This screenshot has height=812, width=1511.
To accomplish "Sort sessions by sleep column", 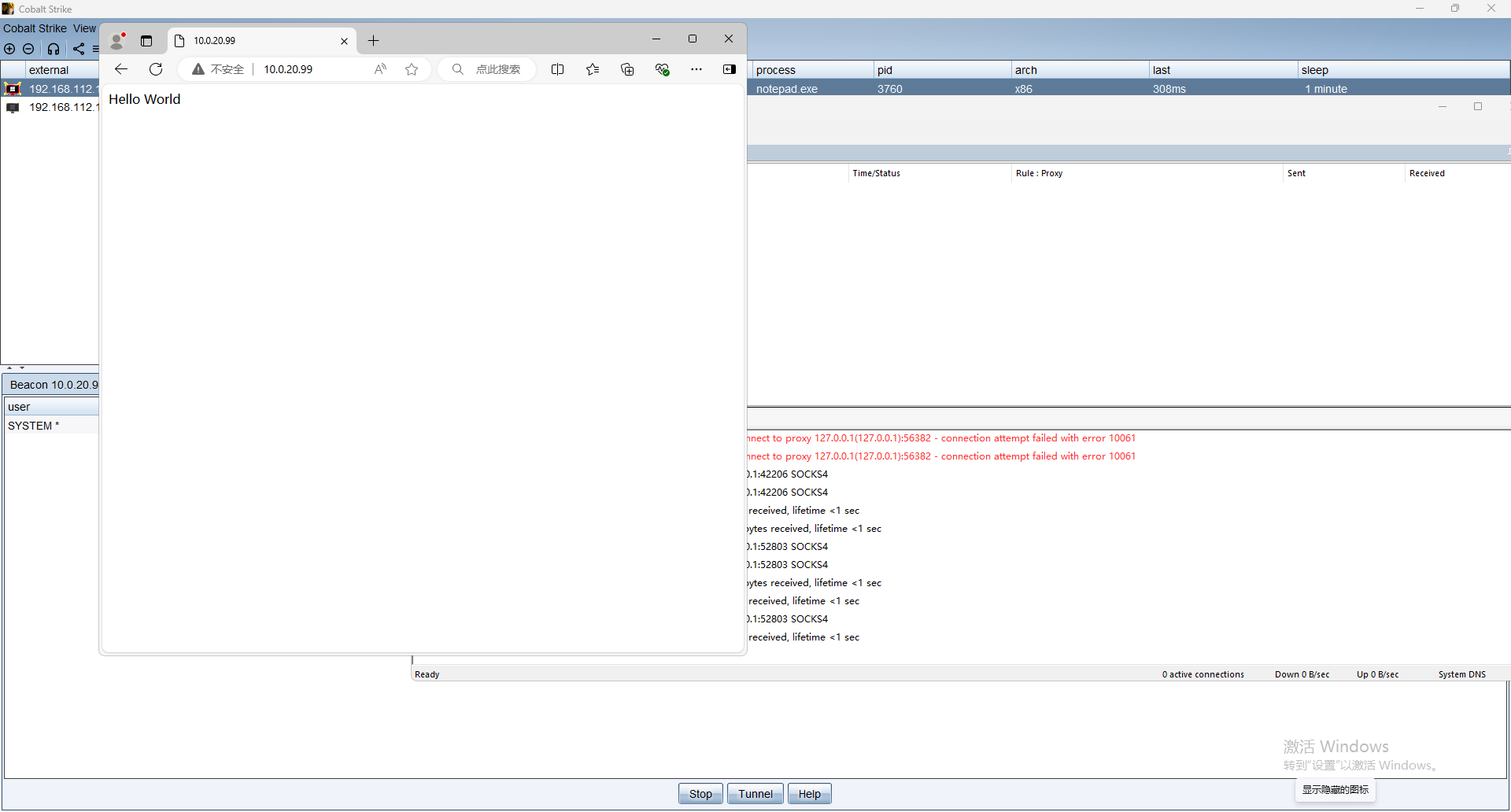I will (x=1403, y=70).
